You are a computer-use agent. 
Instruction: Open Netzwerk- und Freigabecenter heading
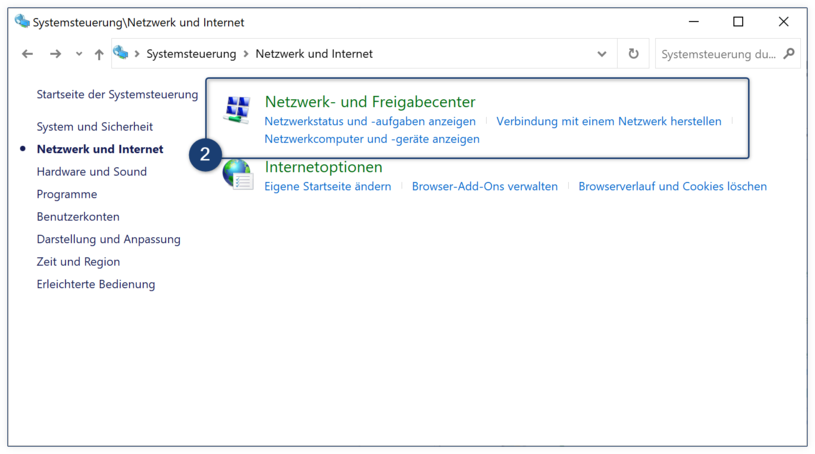370,101
